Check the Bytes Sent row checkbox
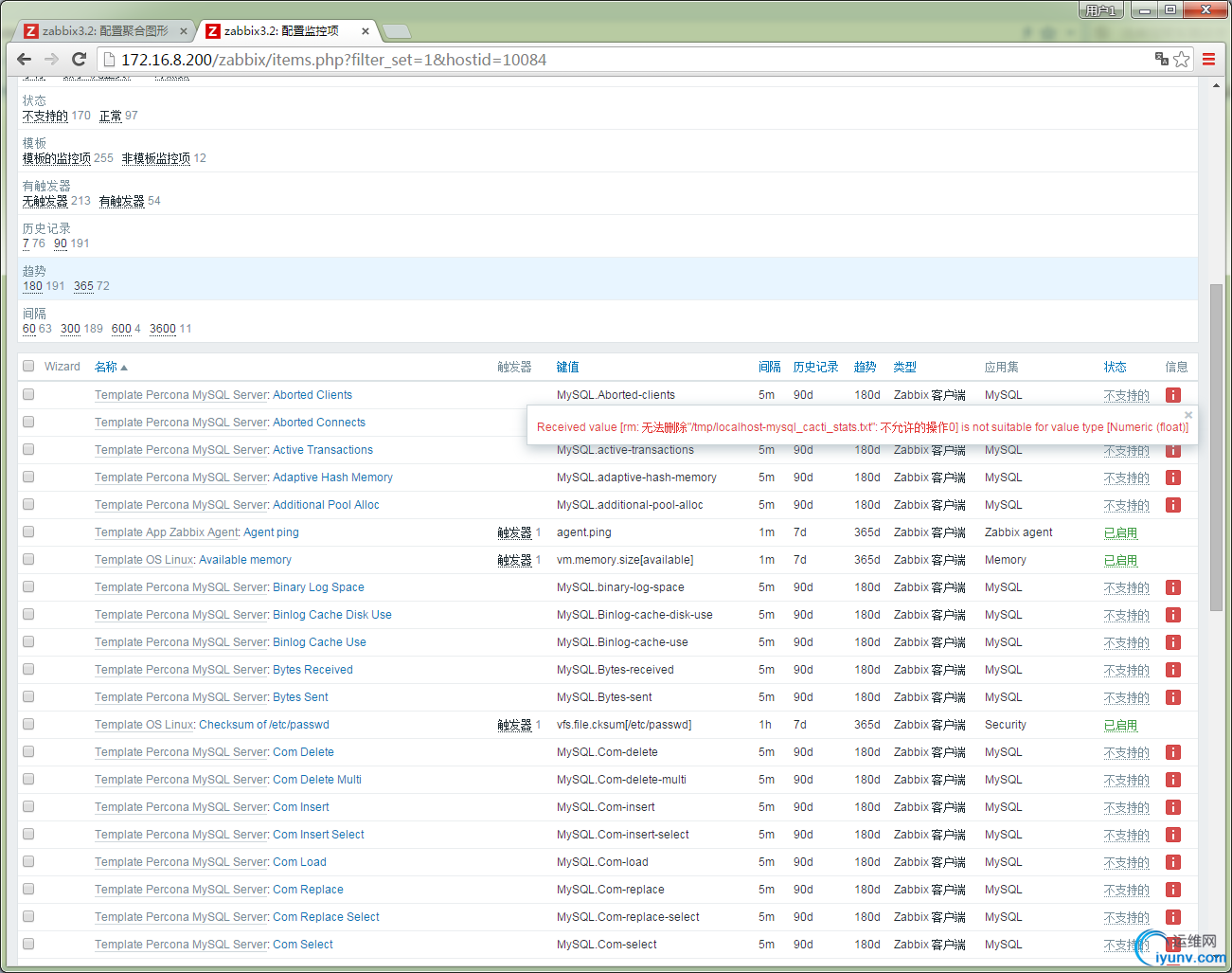The image size is (1232, 973). click(x=28, y=696)
